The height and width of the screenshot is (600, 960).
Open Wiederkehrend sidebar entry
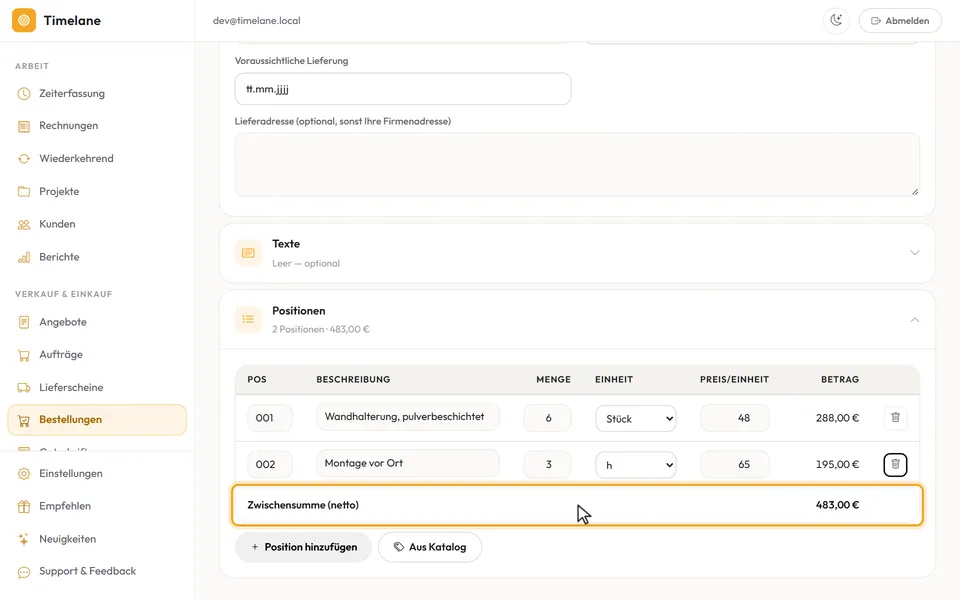pyautogui.click(x=97, y=159)
